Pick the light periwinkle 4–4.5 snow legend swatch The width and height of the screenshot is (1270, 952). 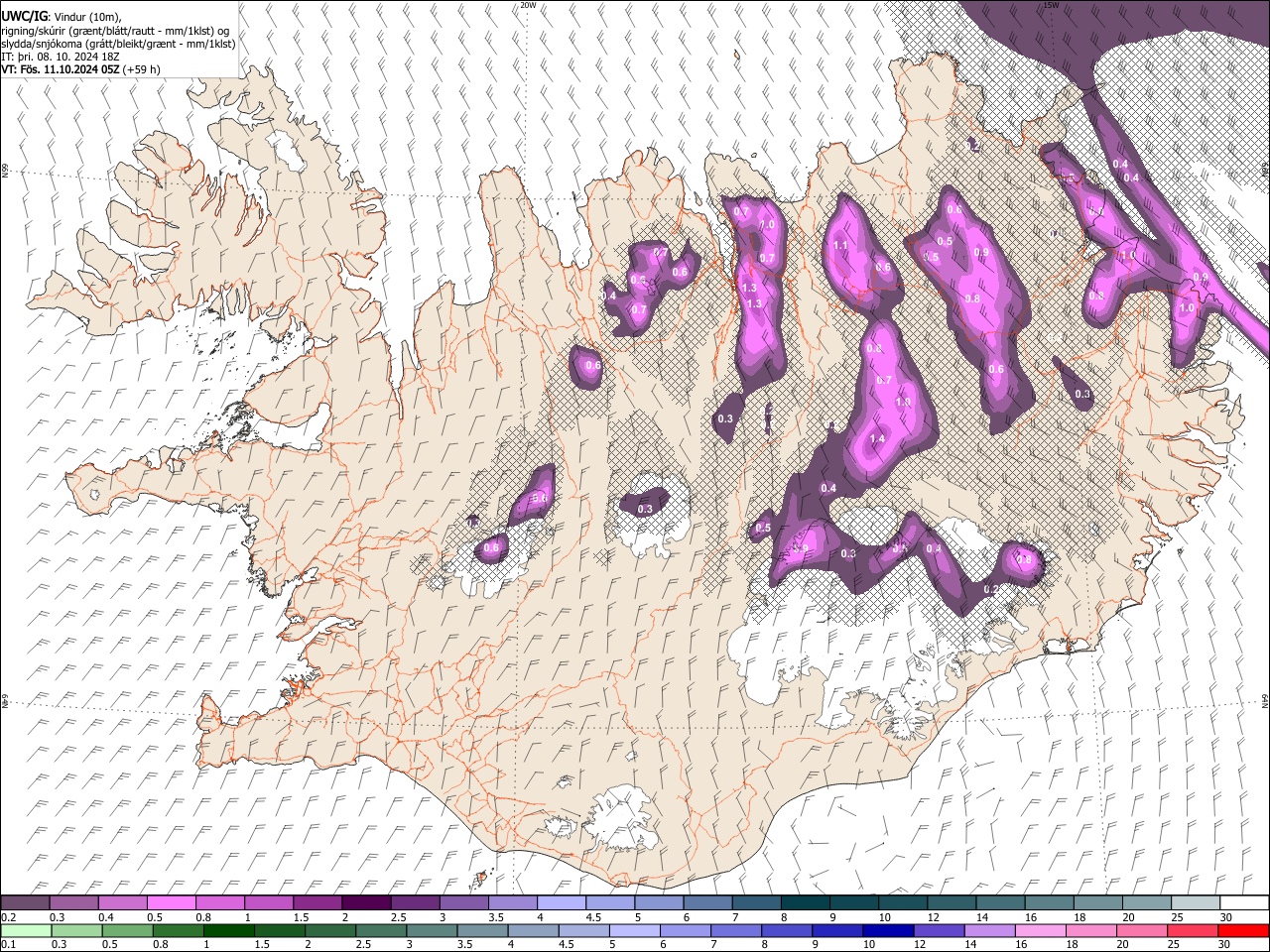(562, 902)
